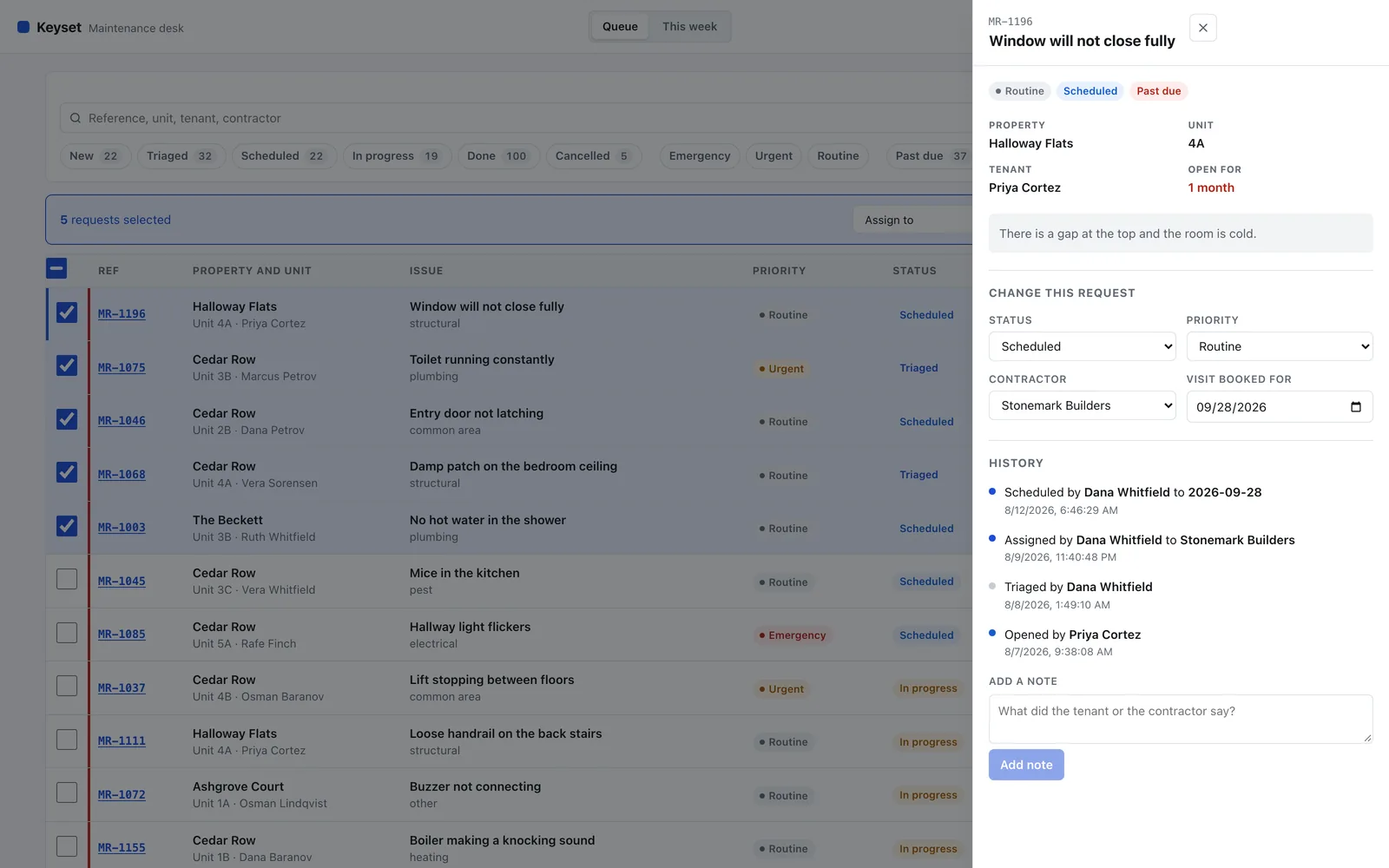Open the Status dropdown showing Scheduled

(1082, 346)
